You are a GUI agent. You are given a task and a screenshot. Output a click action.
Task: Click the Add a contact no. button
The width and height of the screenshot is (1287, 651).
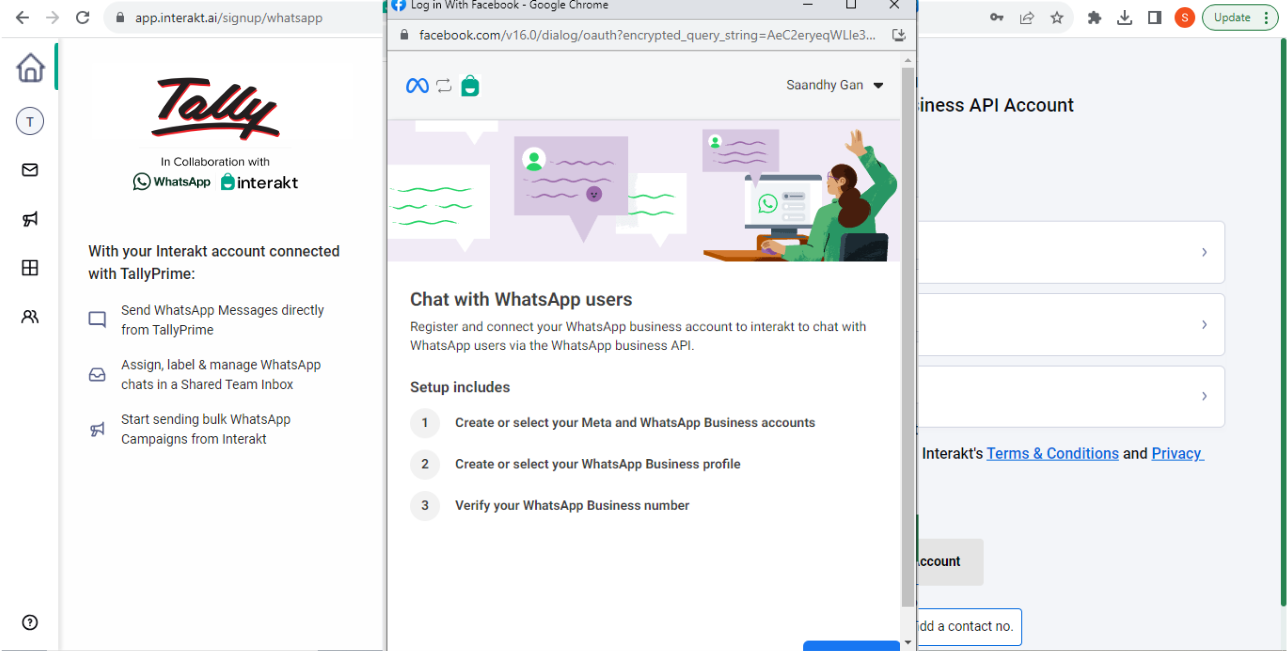click(x=968, y=627)
